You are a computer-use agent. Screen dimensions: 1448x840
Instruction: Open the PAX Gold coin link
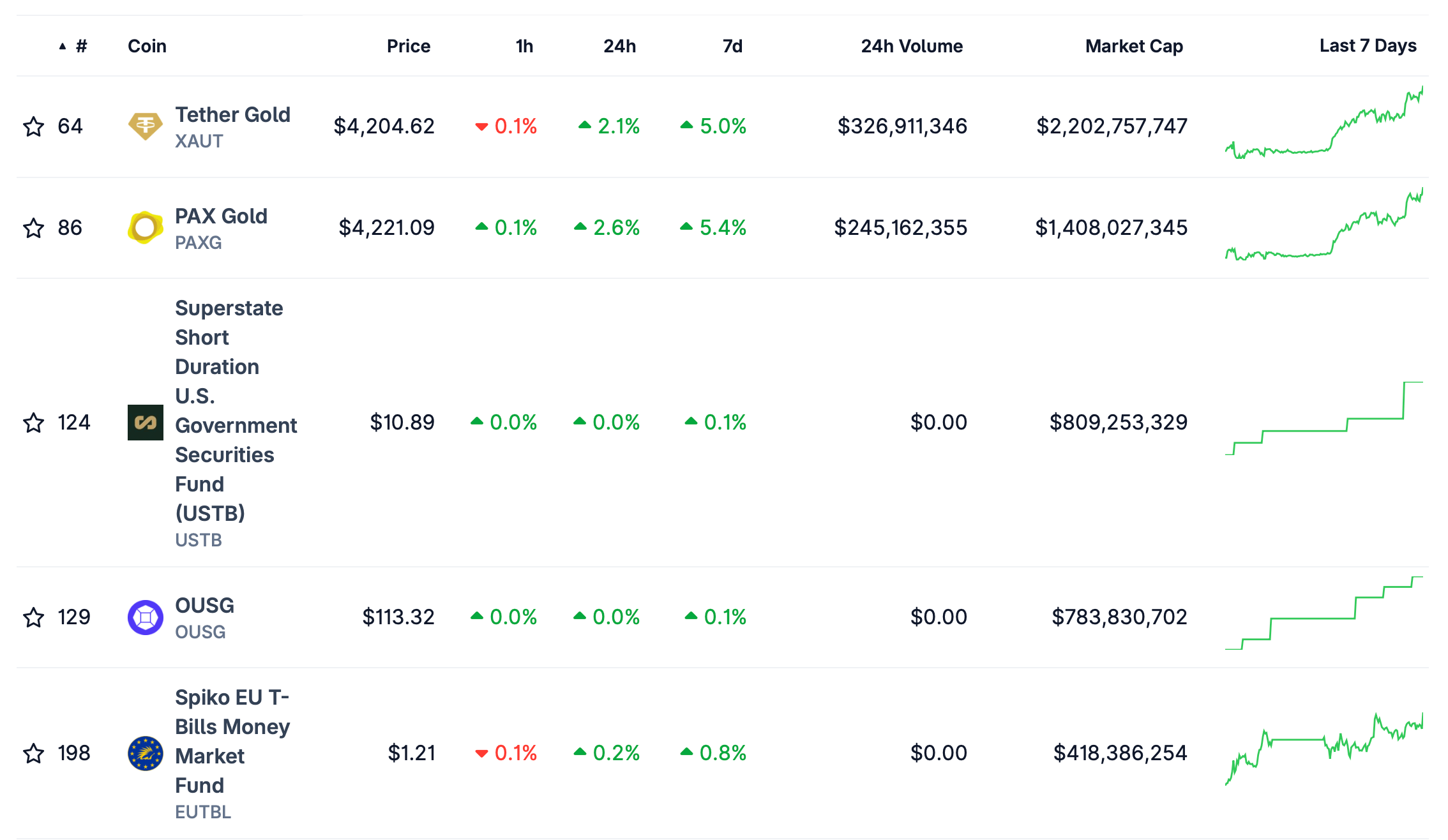coord(221,216)
